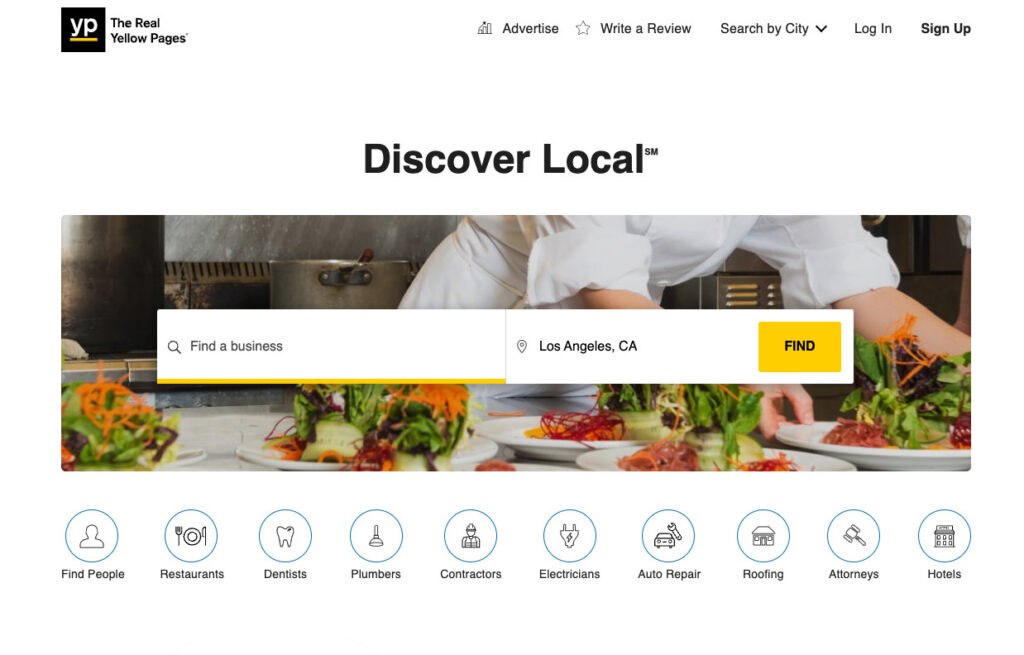1024x655 pixels.
Task: Open the Find People category icon
Action: (x=92, y=535)
